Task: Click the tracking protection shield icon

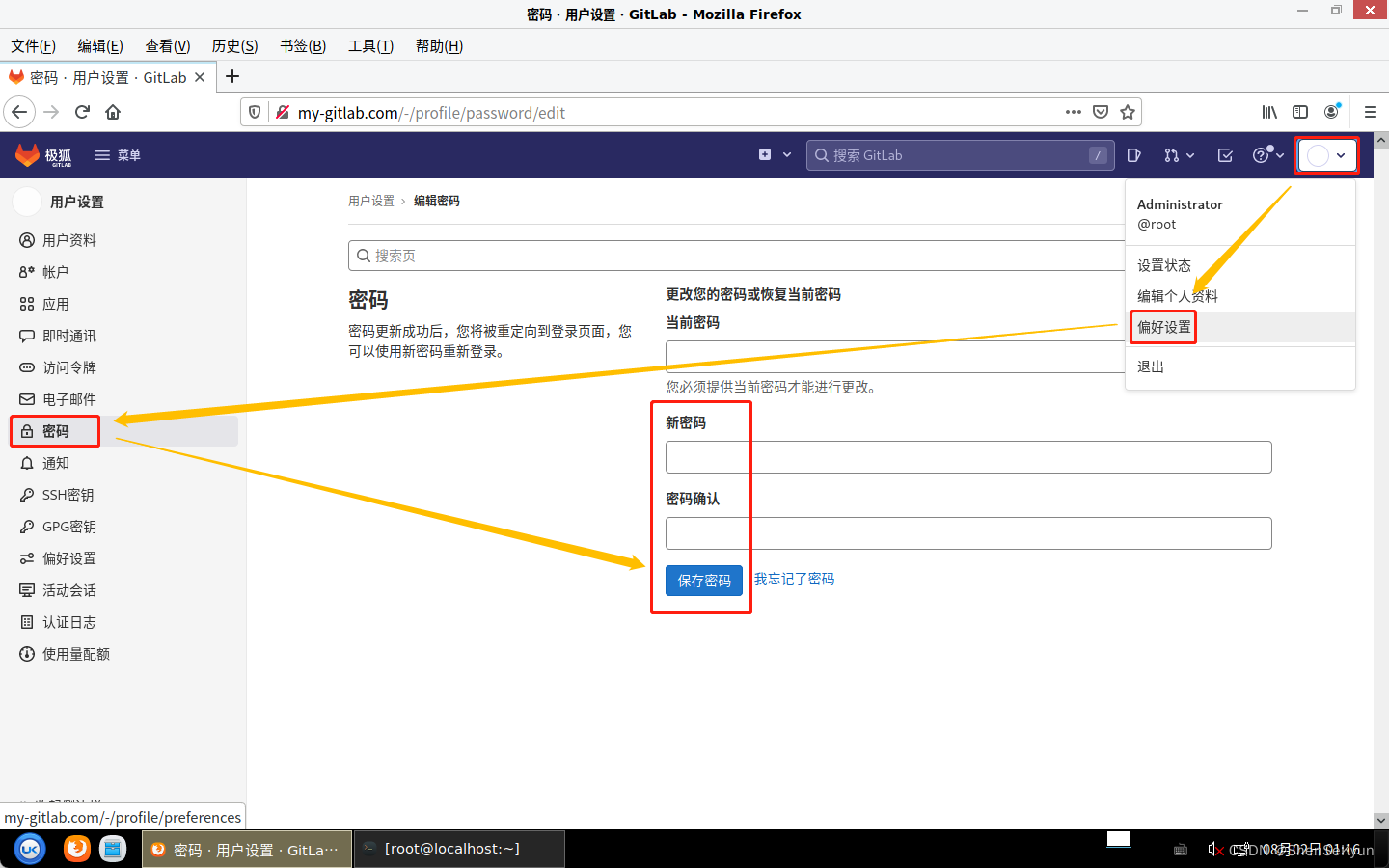Action: tap(255, 112)
